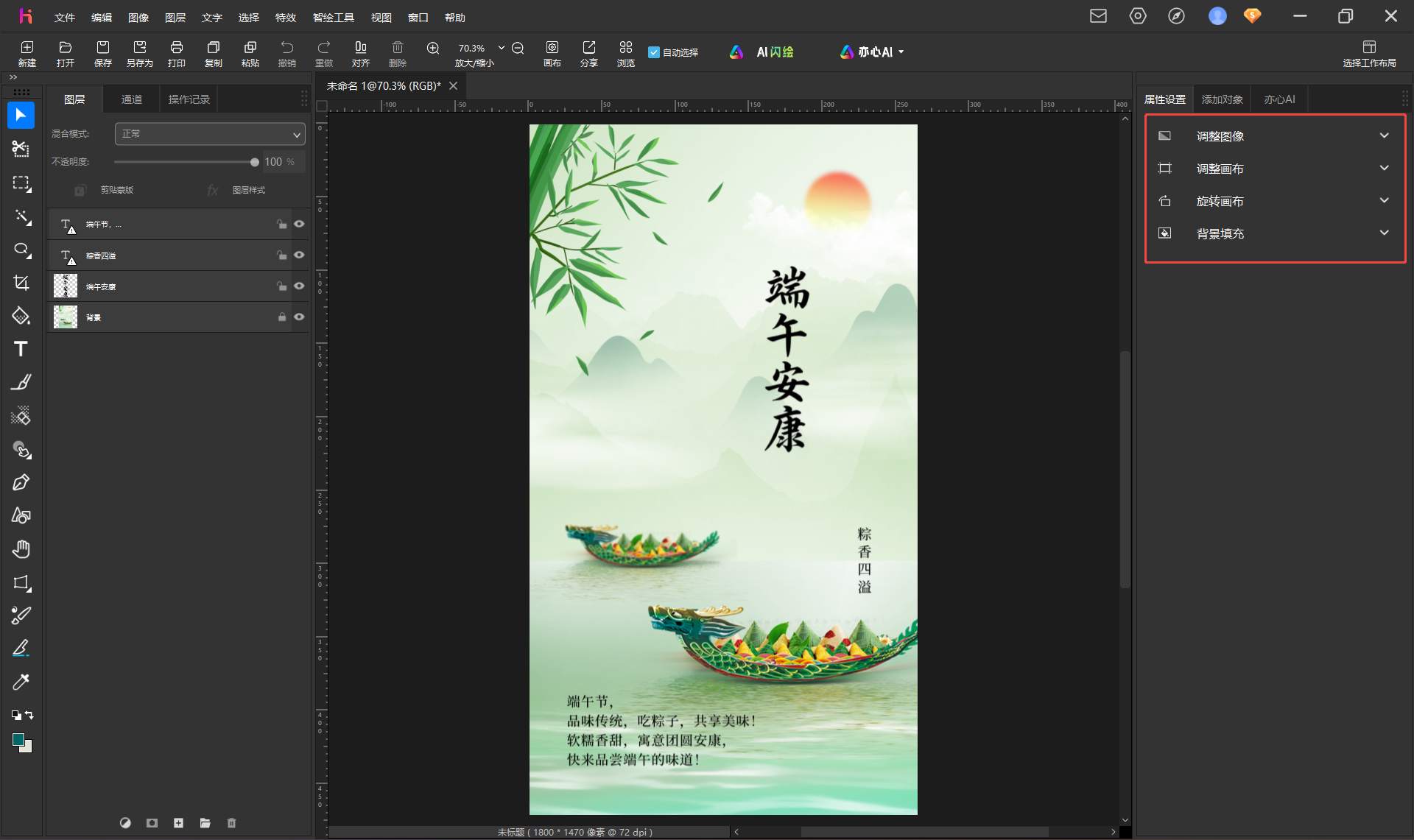This screenshot has height=840, width=1414.
Task: Click the 选择工作布局 button
Action: click(1369, 54)
